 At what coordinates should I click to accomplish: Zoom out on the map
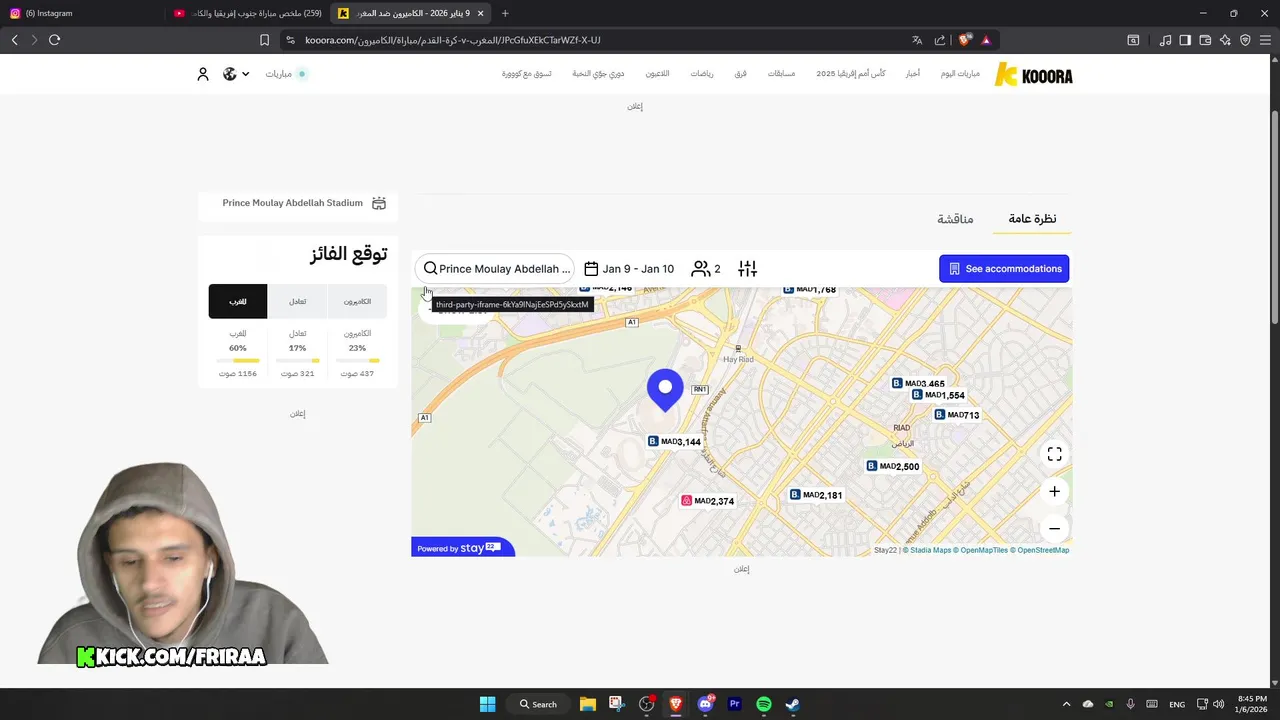point(1054,529)
